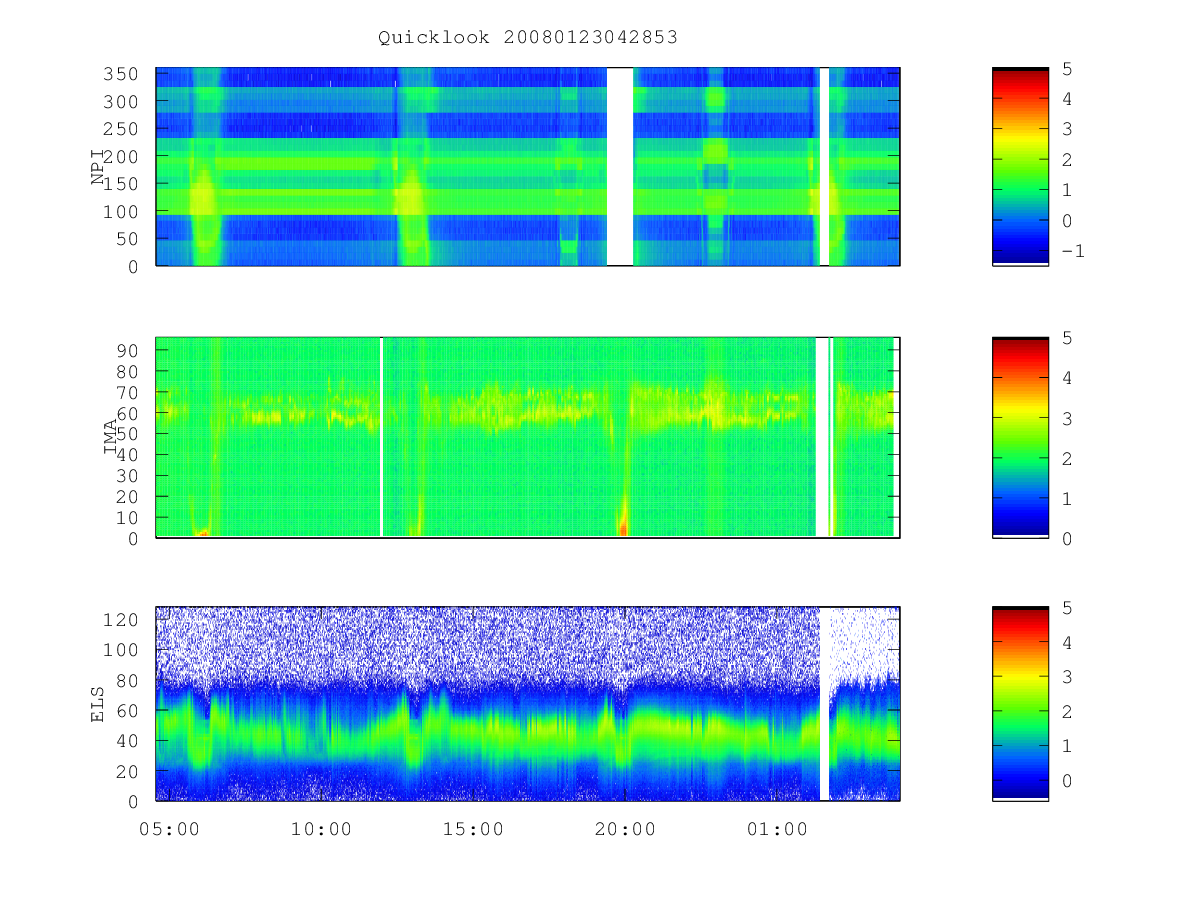Click the 01:00 time tick label
This screenshot has width=1200, height=900.
(x=777, y=829)
